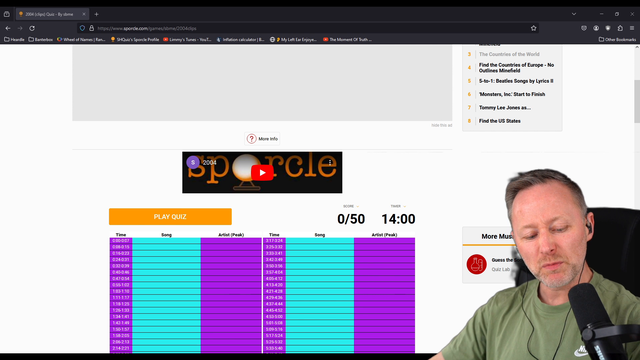Click the 0:00-0:07 time cell
Image resolution: width=640 pixels, height=360 pixels.
point(121,241)
